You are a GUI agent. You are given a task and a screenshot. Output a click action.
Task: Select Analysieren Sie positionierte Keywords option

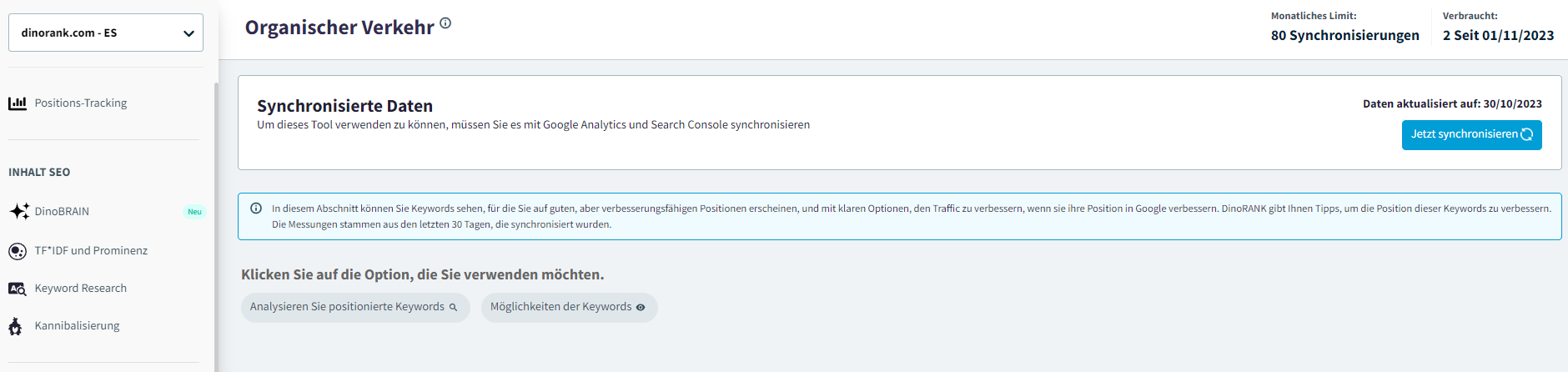tap(348, 307)
